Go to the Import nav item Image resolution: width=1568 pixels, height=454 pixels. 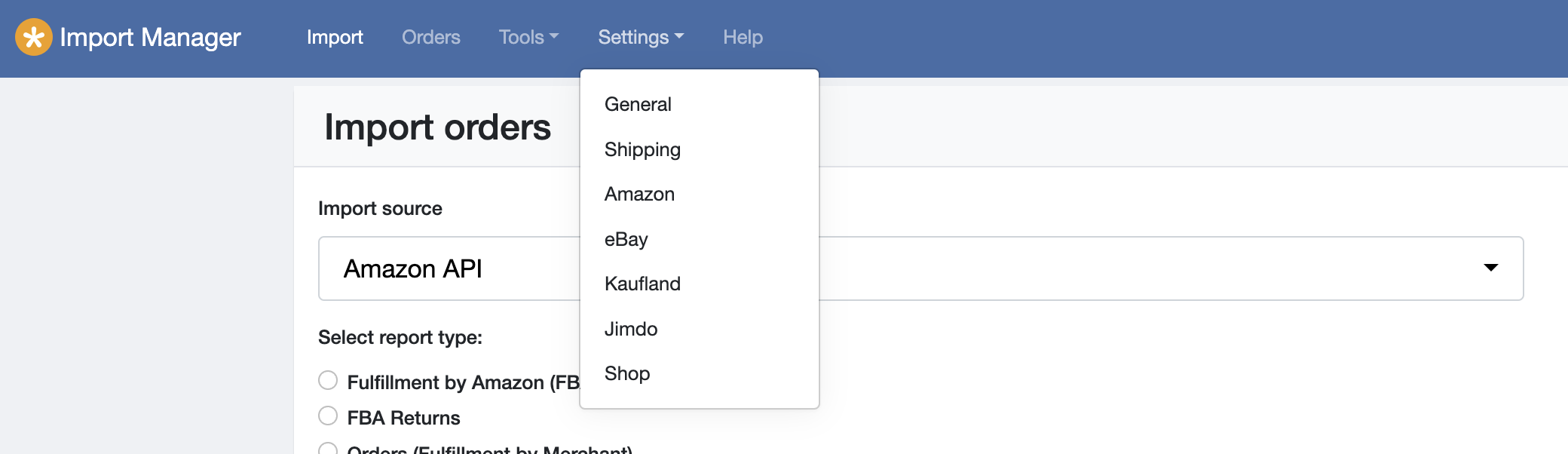point(335,37)
